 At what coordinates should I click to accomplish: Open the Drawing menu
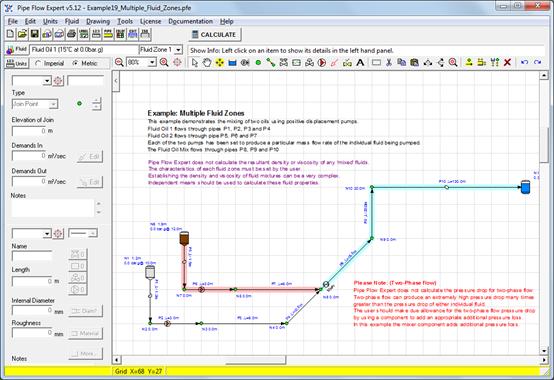98,22
